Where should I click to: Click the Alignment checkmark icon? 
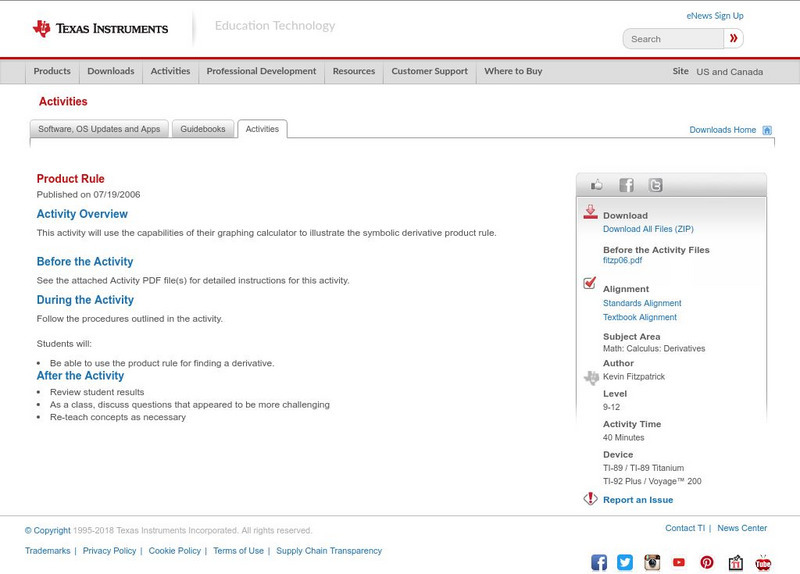(590, 282)
